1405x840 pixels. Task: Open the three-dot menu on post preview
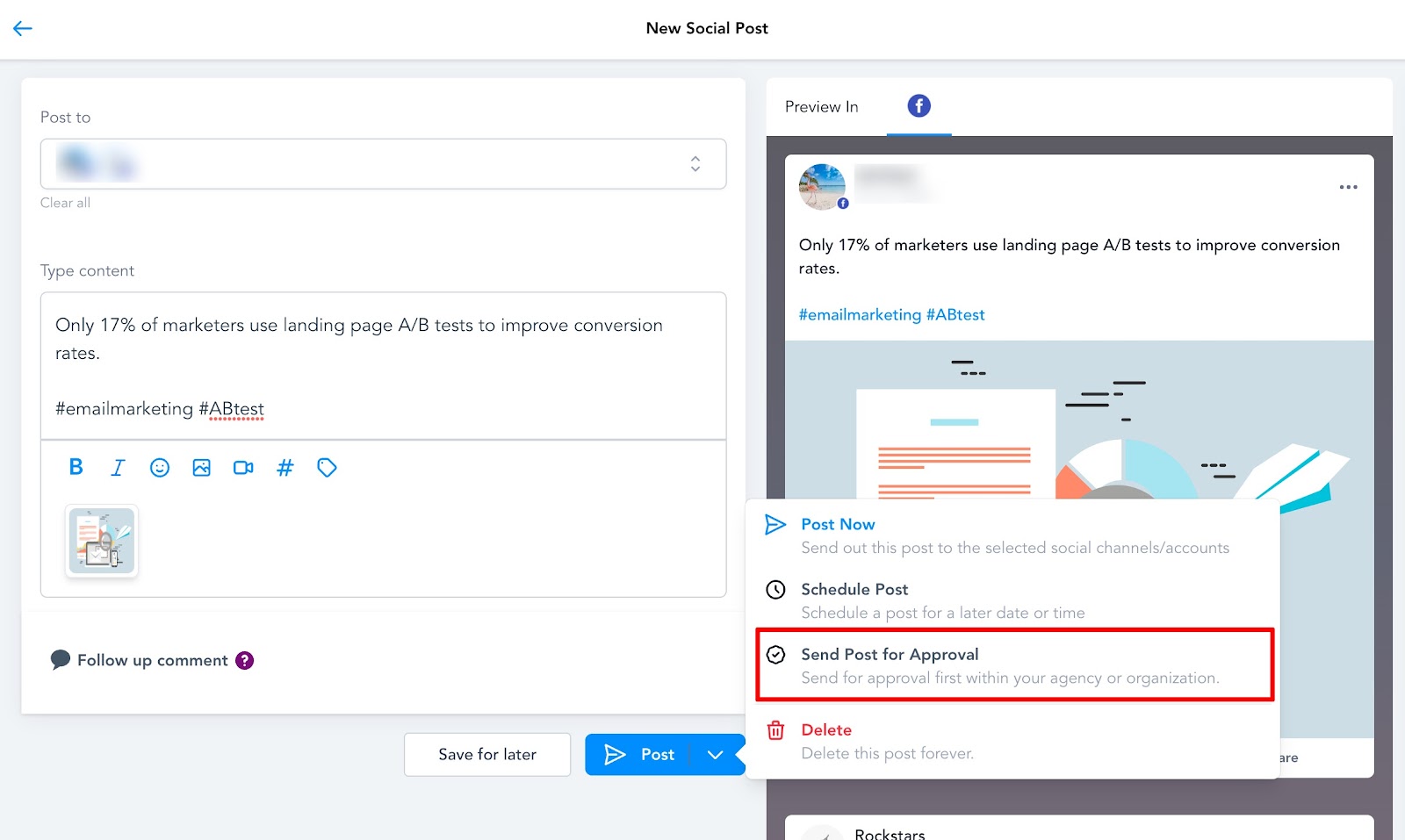(x=1348, y=187)
